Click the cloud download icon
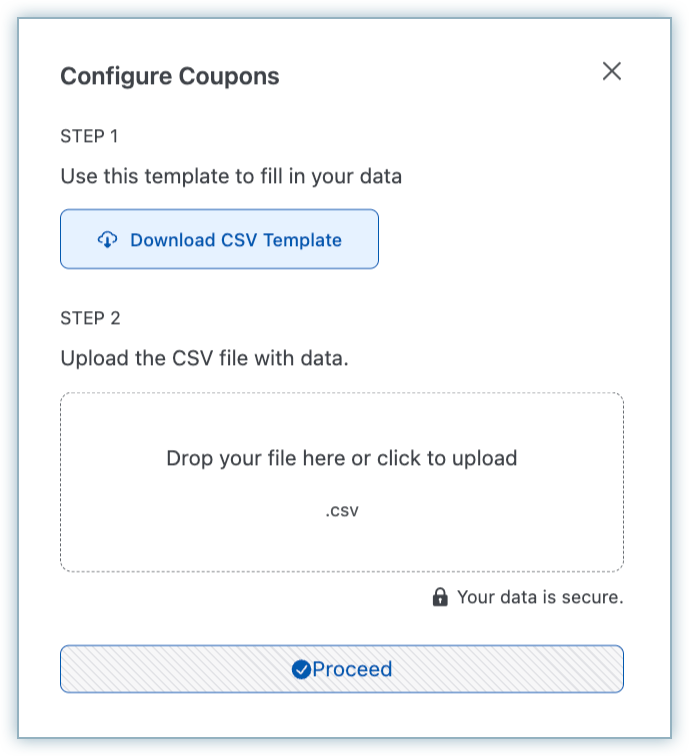The width and height of the screenshot is (689, 756). tap(107, 240)
